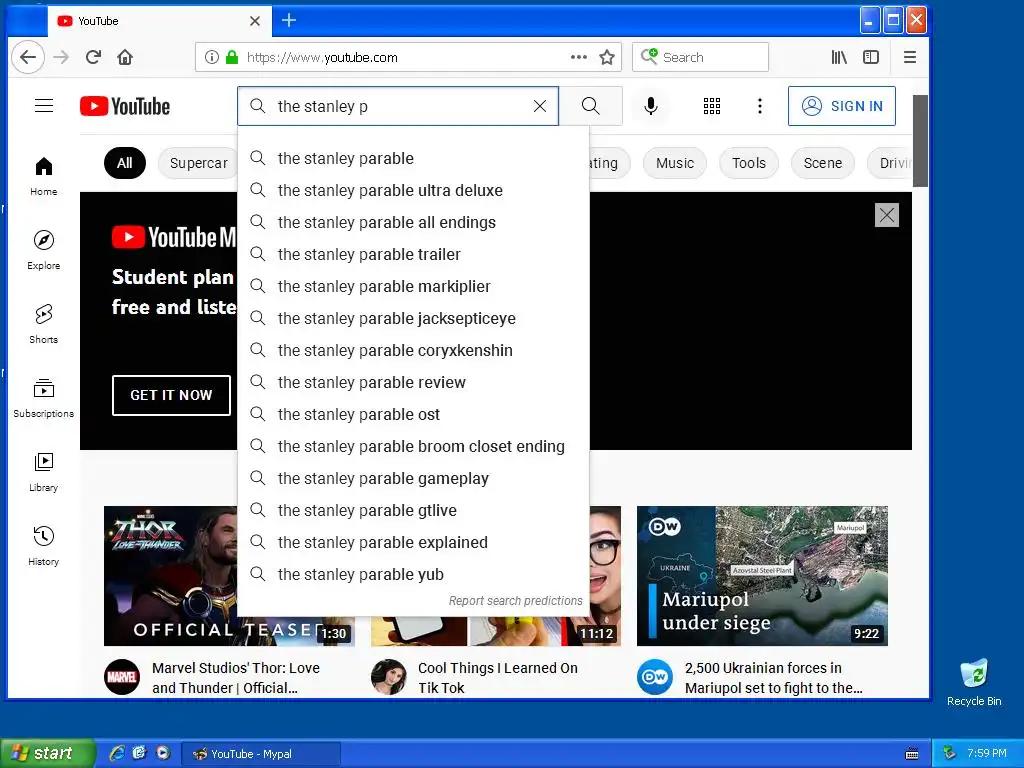The image size is (1024, 768).
Task: Select suggestion 'the stanley parable trailer'
Action: [x=413, y=255]
